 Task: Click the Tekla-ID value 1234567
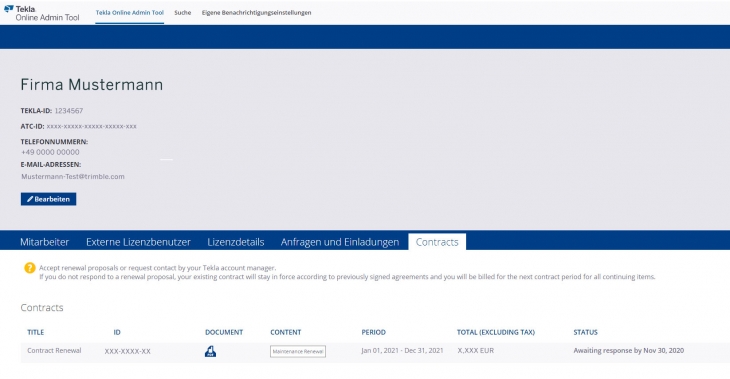[69, 111]
